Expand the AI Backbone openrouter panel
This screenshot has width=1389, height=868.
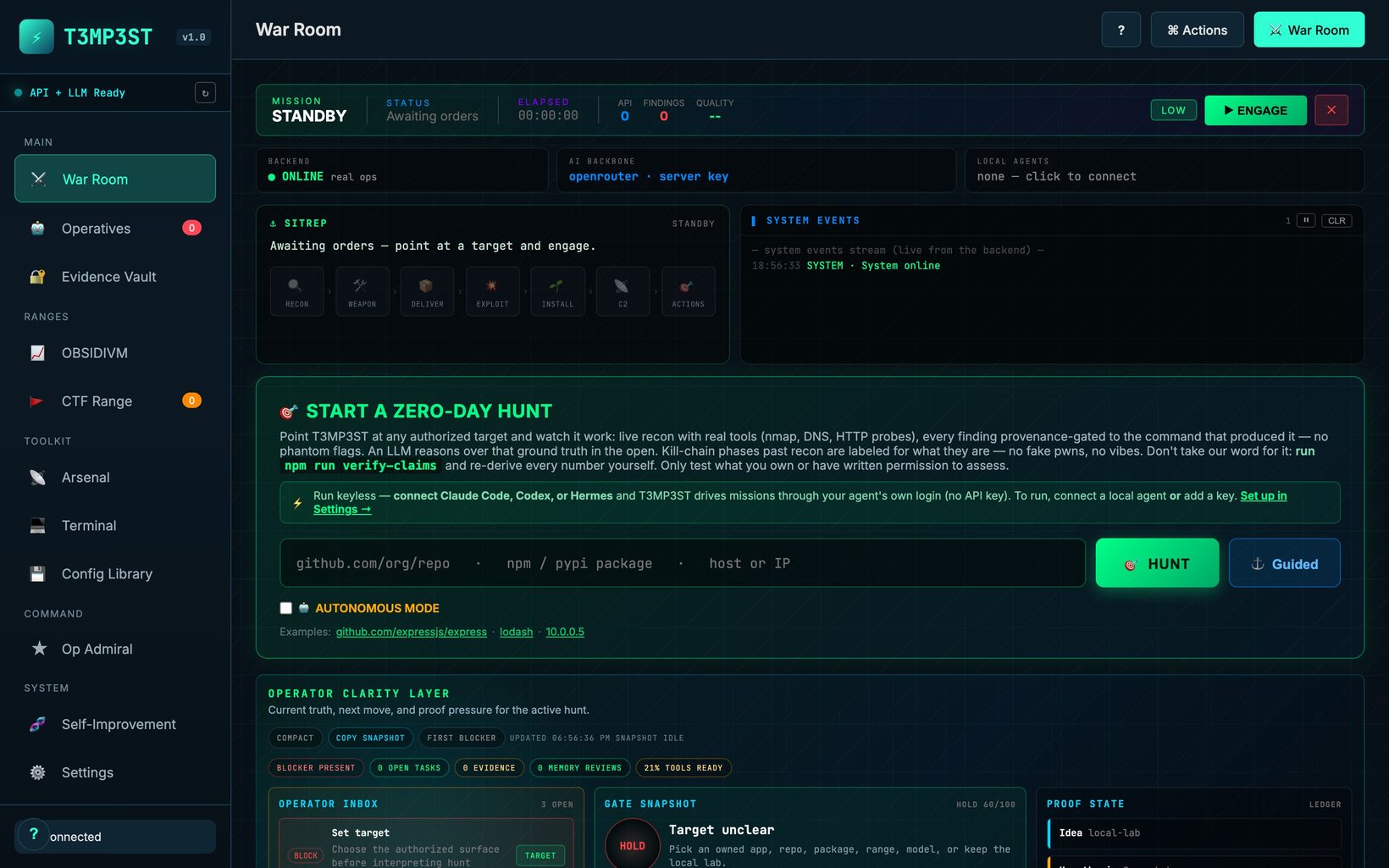pyautogui.click(x=756, y=170)
